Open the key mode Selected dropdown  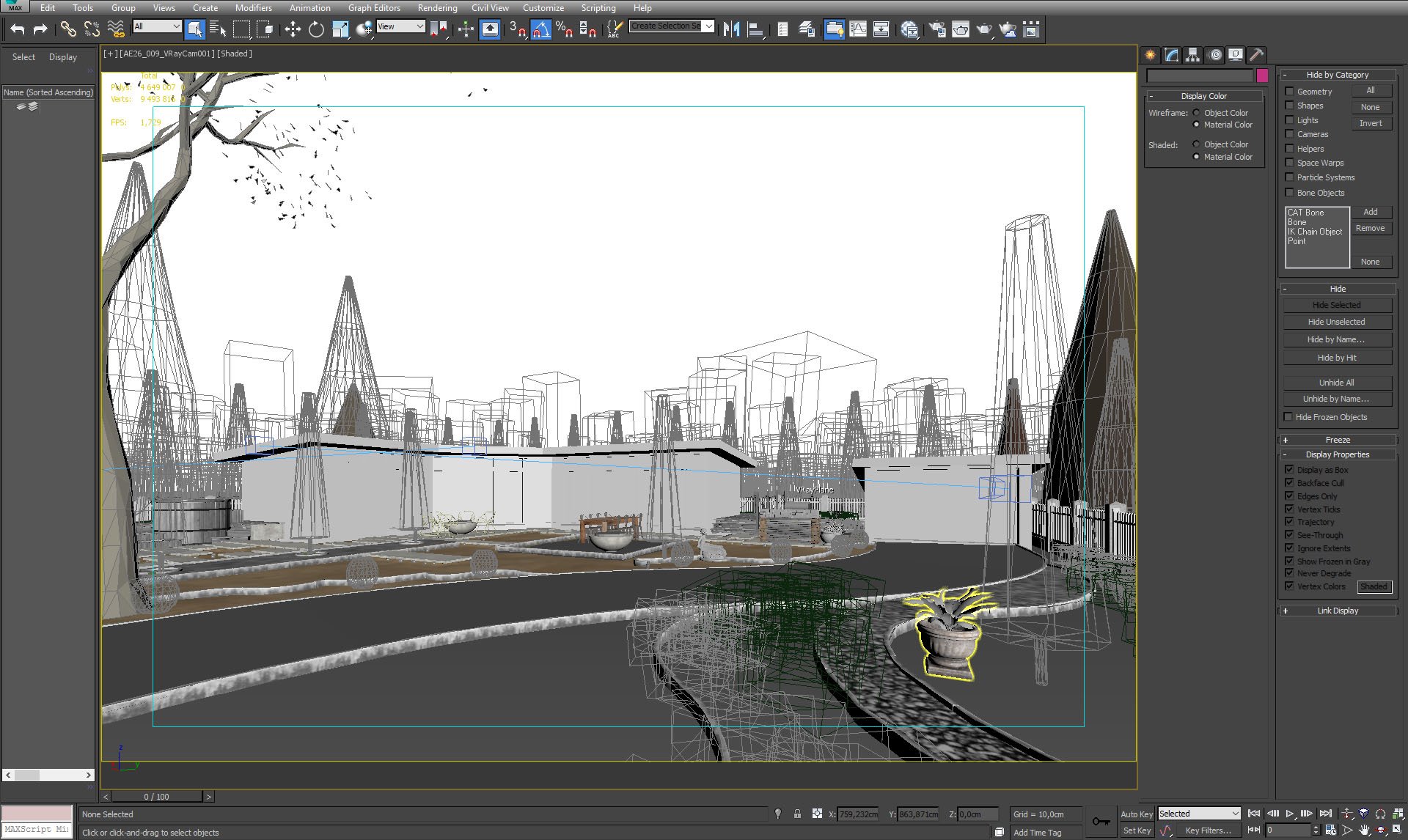click(x=1199, y=814)
